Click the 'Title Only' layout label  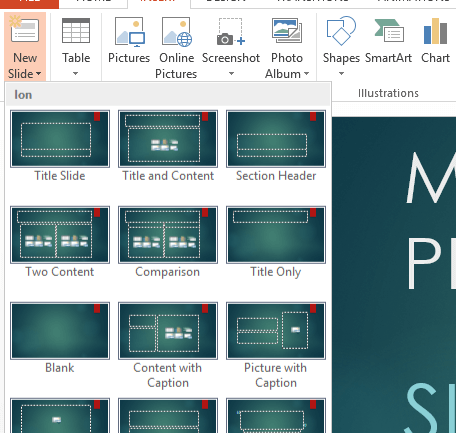[x=276, y=272]
